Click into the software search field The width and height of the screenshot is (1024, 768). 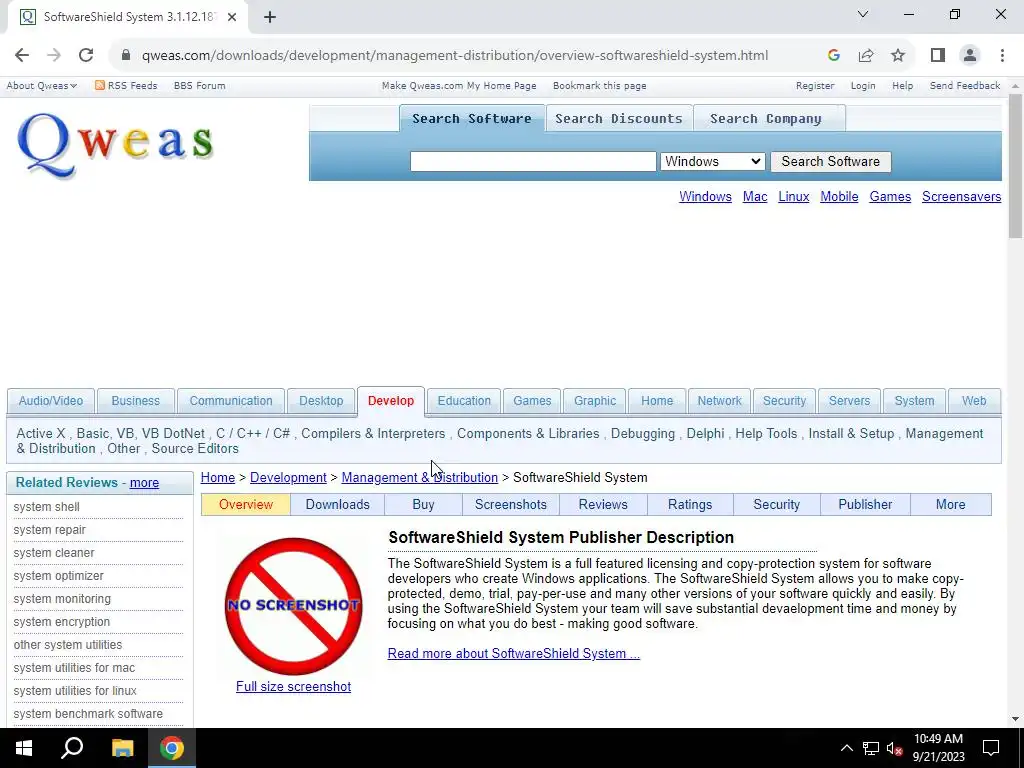(x=533, y=161)
